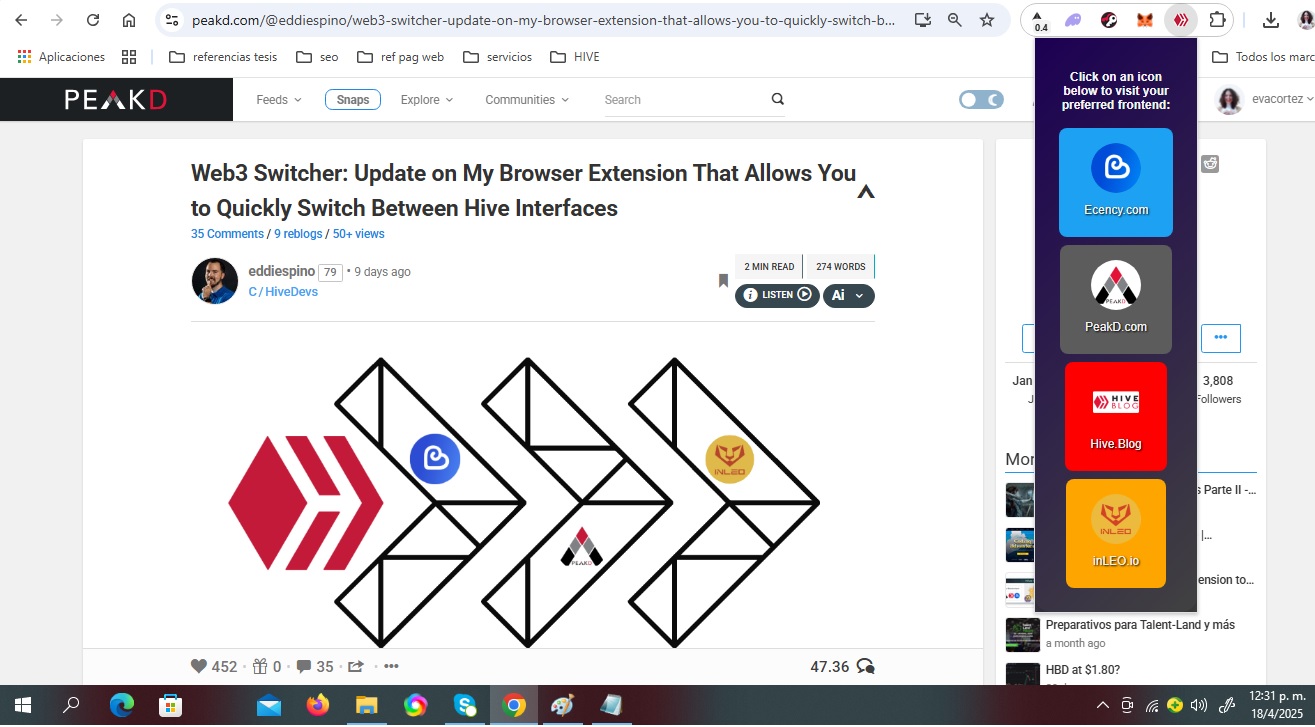Select the inLEO.io frontend tile
1315x727 pixels.
click(1116, 533)
